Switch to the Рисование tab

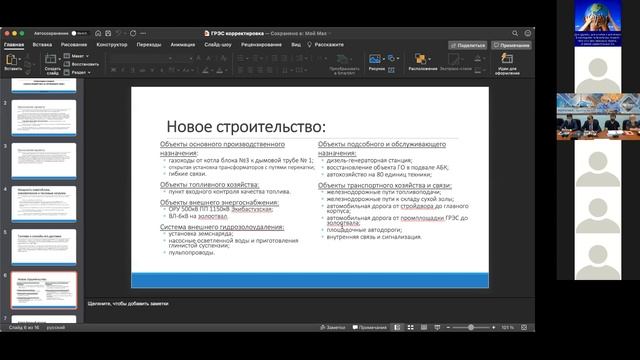(74, 45)
